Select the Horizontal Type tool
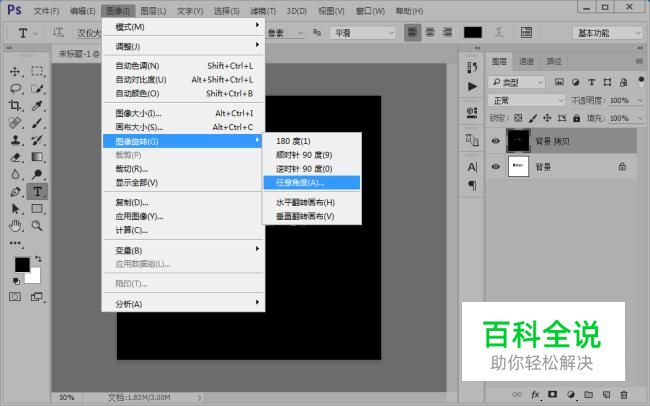Image resolution: width=650 pixels, height=406 pixels. 37,191
